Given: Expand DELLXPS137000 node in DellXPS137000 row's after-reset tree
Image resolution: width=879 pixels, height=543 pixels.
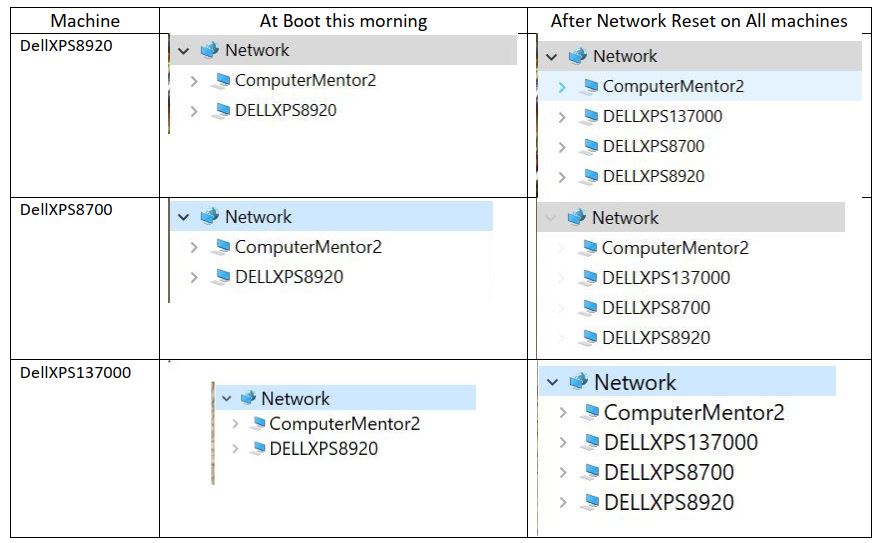Looking at the screenshot, I should [x=564, y=442].
